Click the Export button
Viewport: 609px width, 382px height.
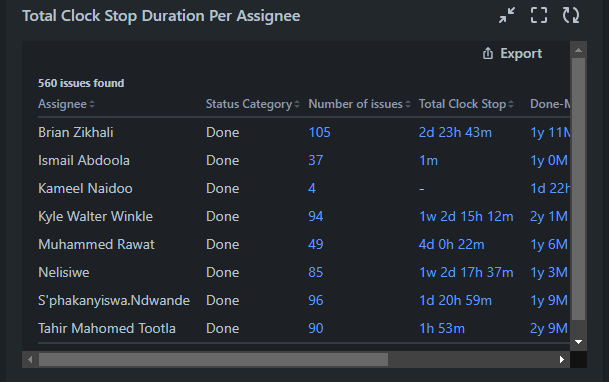pyautogui.click(x=512, y=53)
